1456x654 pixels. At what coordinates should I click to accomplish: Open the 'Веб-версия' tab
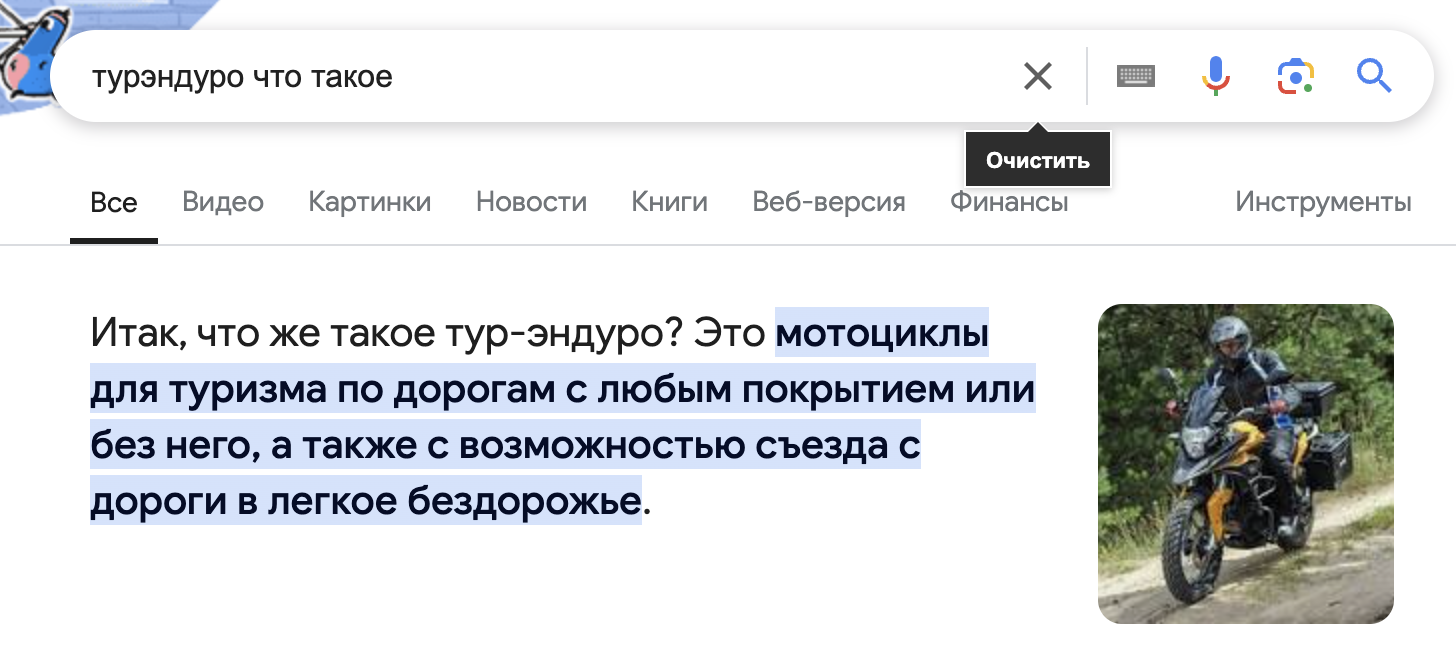coord(829,203)
